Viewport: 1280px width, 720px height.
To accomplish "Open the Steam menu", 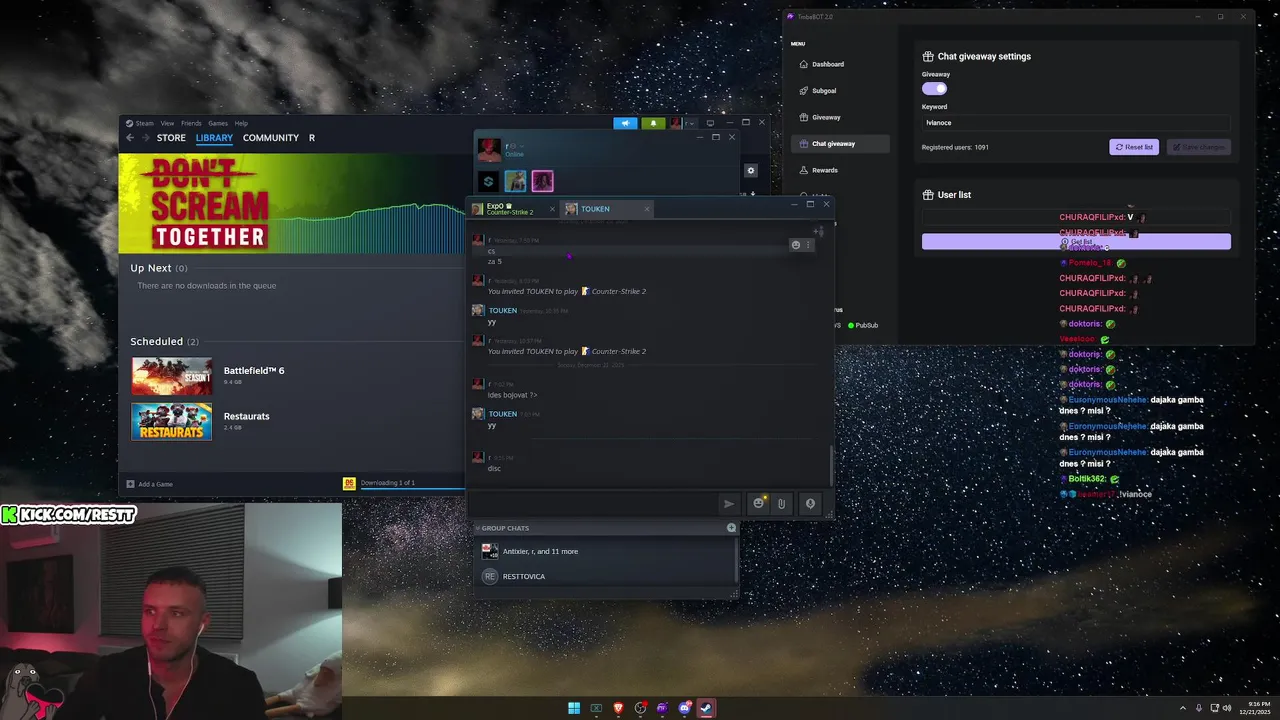I will pos(140,123).
